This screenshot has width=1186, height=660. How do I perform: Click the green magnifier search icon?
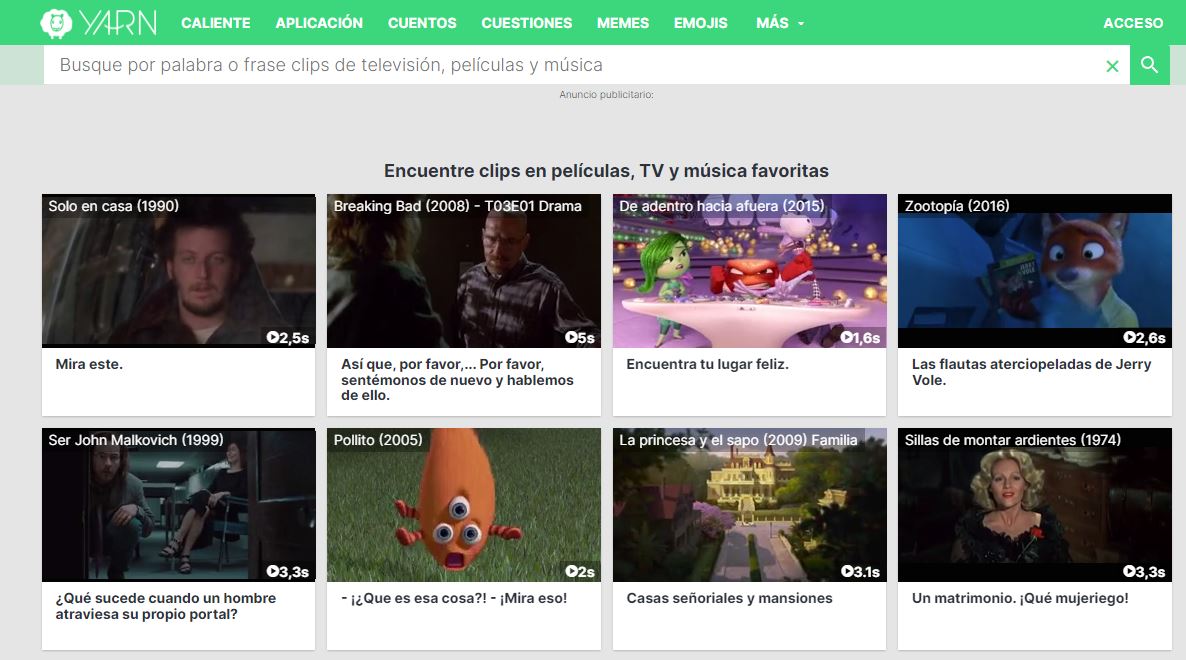click(1149, 65)
